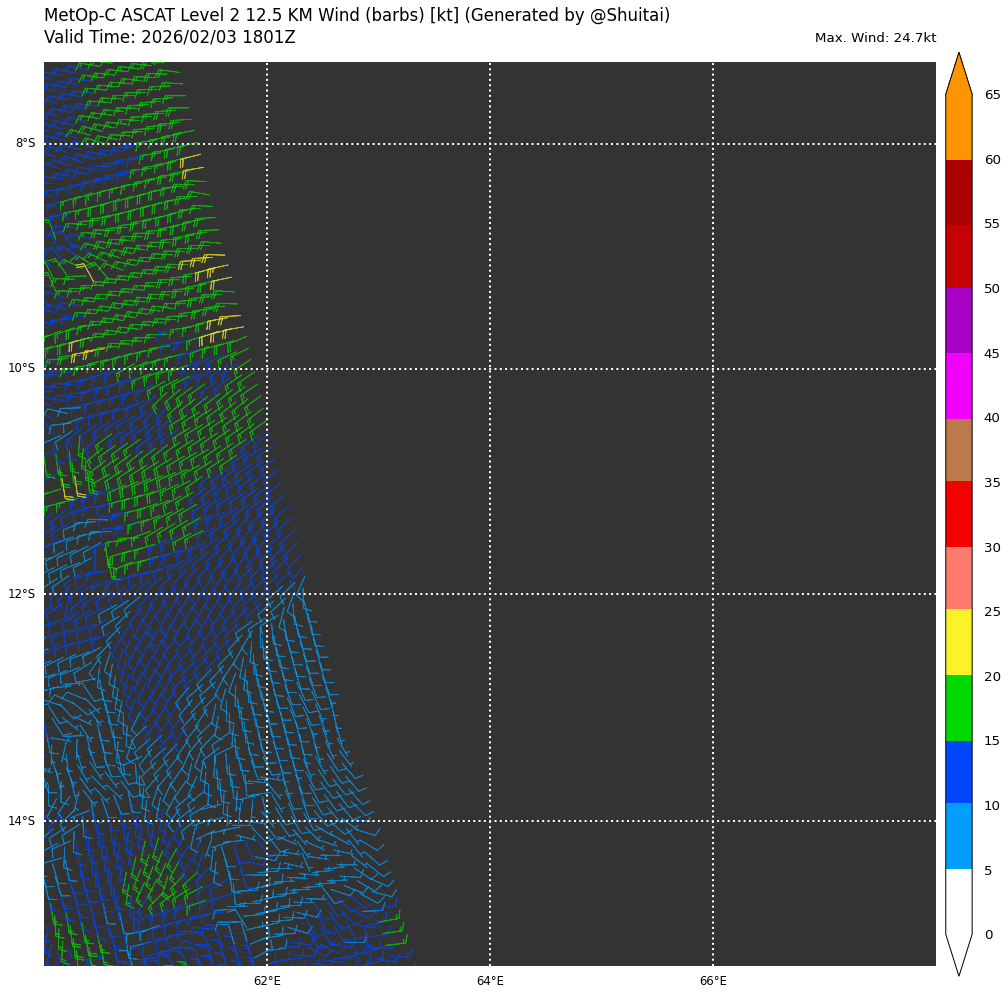Click the brown 35-40 kt colorbar segment
This screenshot has height=995, width=1008.
(x=958, y=450)
